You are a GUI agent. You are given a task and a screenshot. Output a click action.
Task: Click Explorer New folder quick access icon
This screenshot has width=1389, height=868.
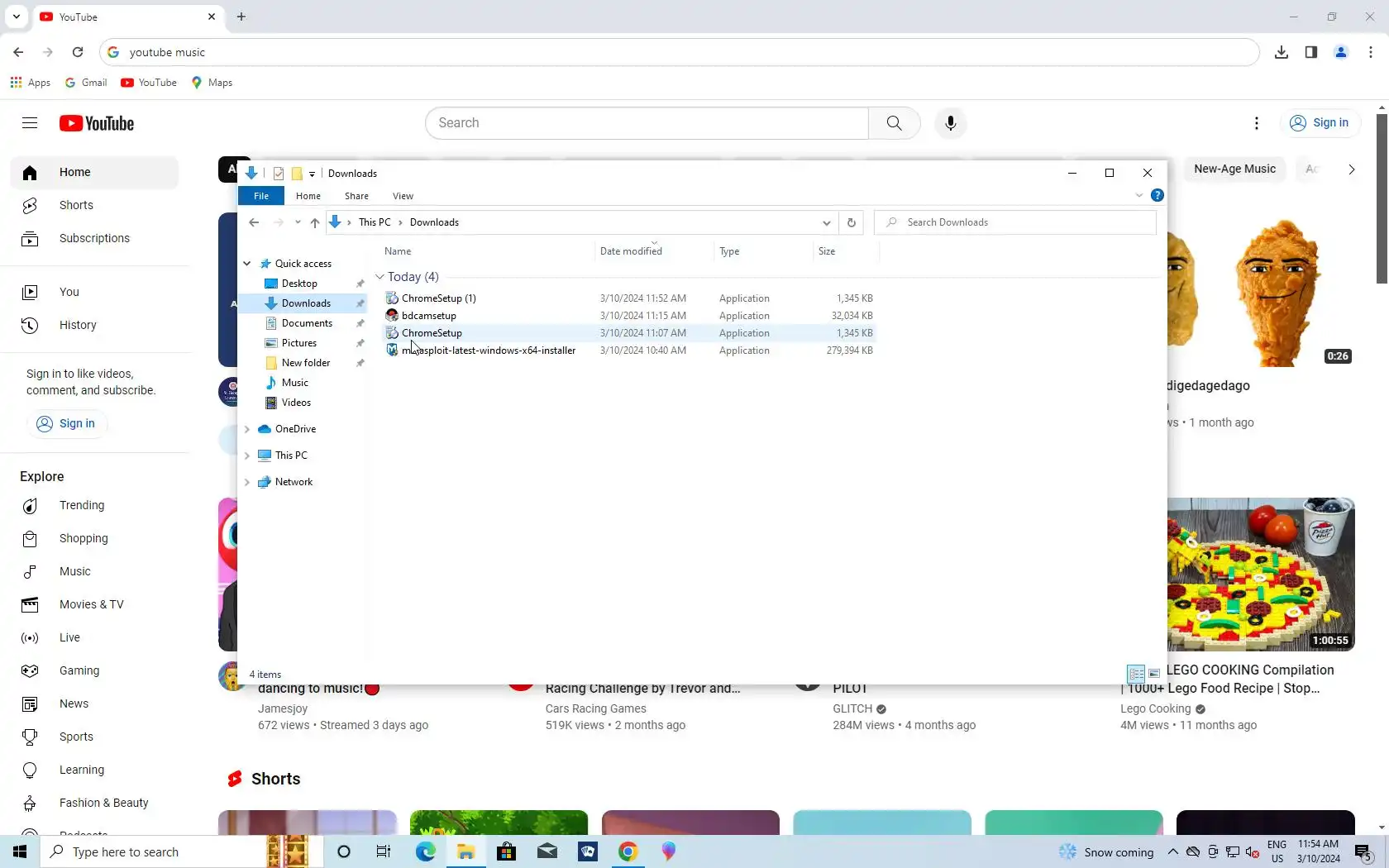297,174
